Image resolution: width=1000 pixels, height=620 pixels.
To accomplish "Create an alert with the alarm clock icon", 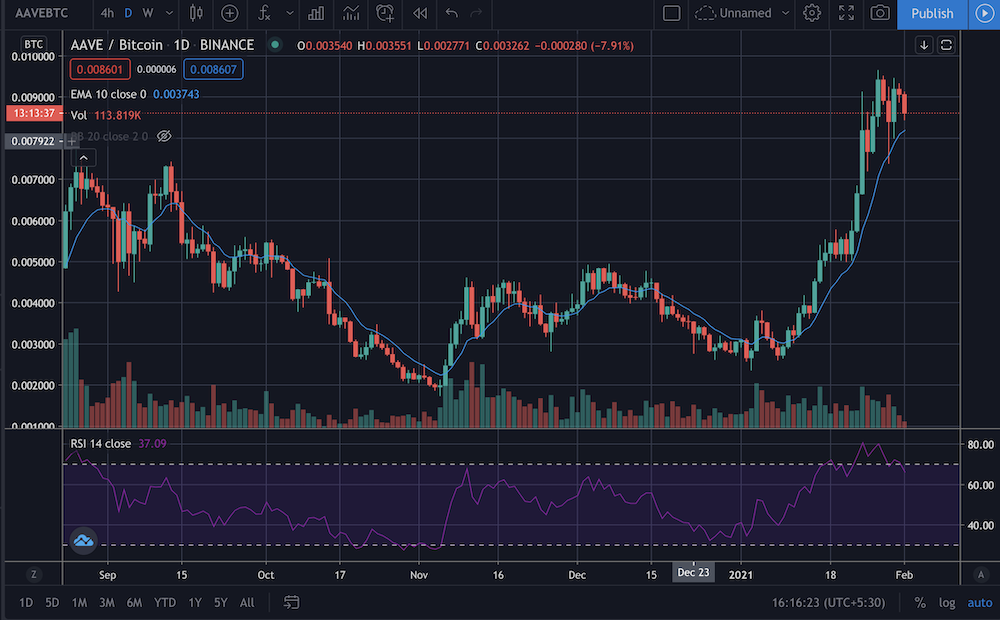I will pyautogui.click(x=385, y=13).
